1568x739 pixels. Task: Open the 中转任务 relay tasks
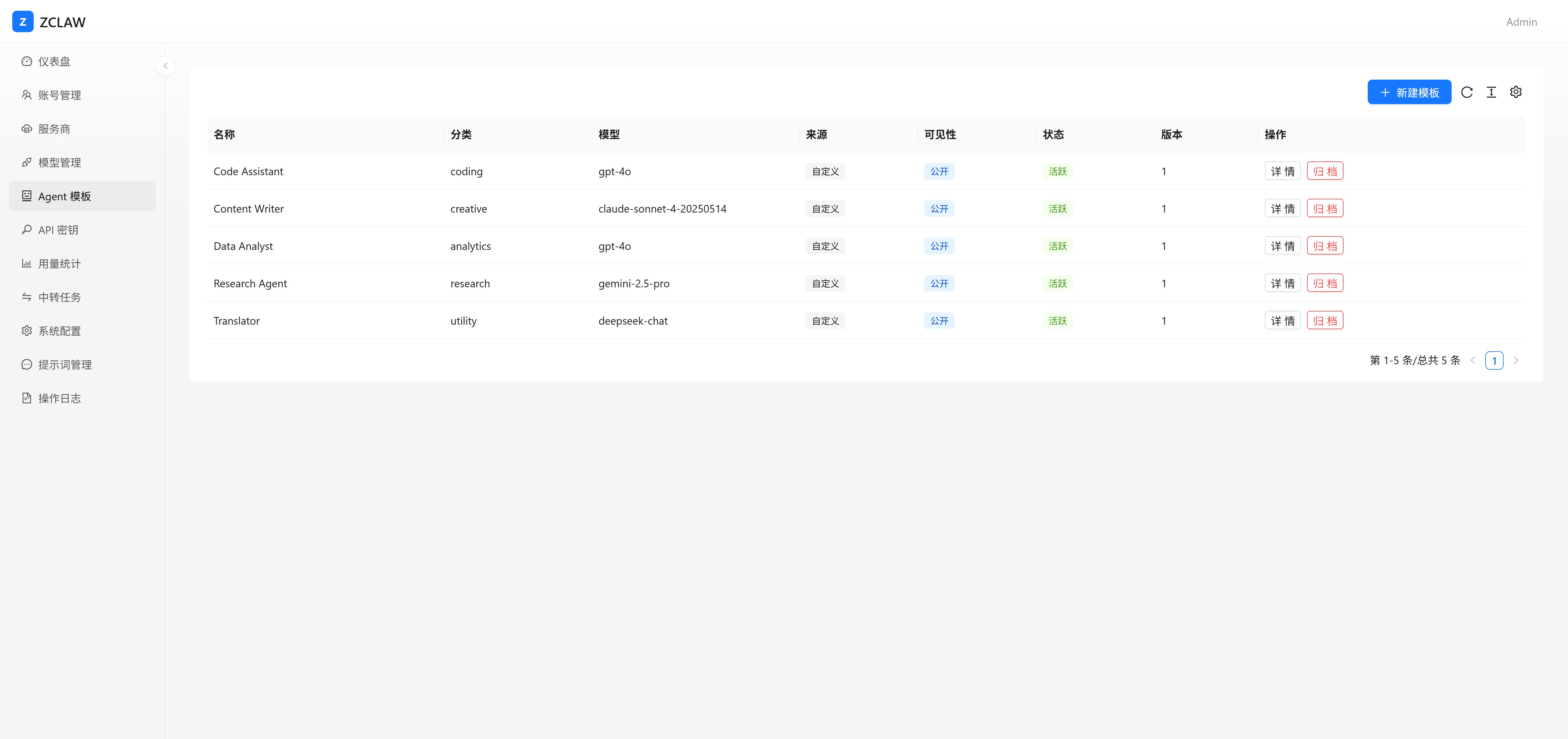[x=59, y=297]
